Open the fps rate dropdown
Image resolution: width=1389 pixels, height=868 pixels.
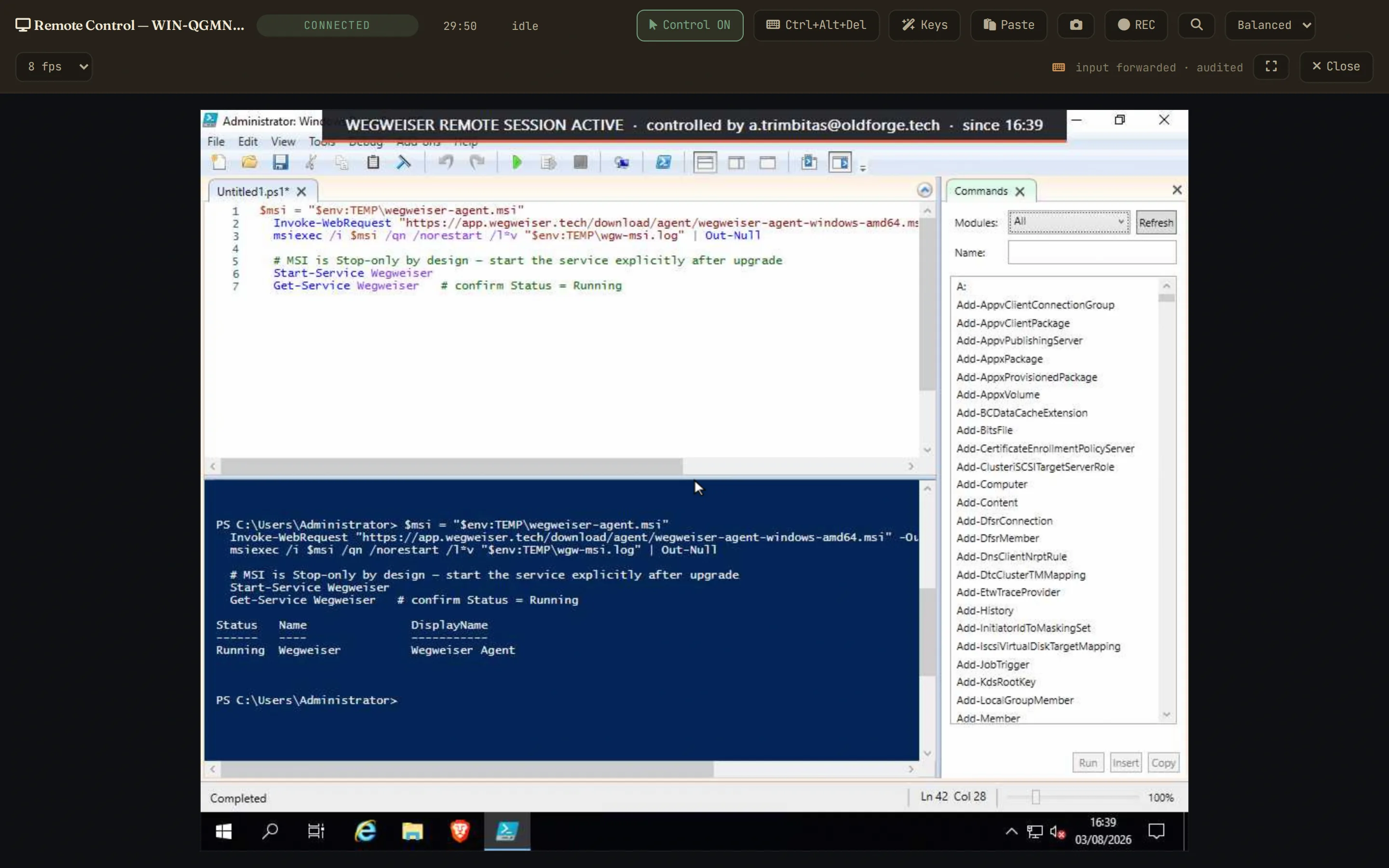point(54,67)
